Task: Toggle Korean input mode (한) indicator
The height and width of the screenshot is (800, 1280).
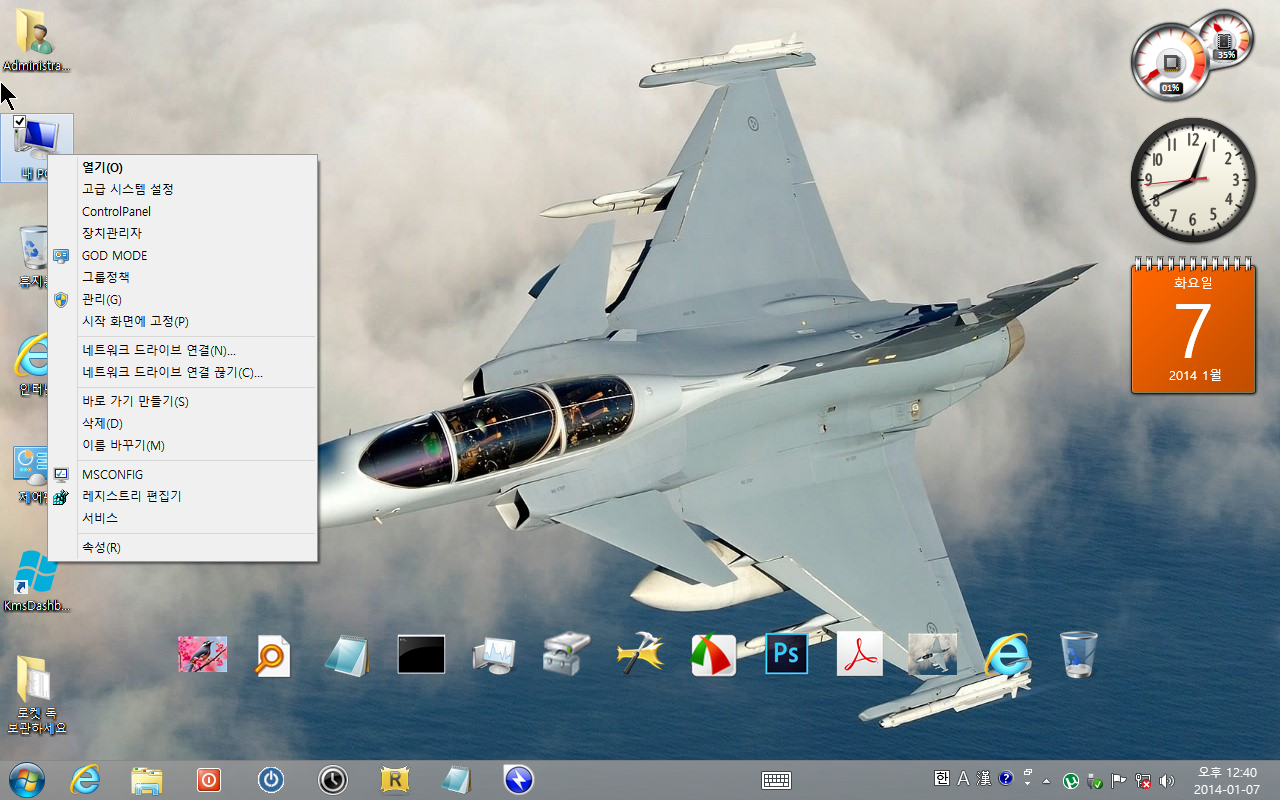Action: pyautogui.click(x=941, y=778)
